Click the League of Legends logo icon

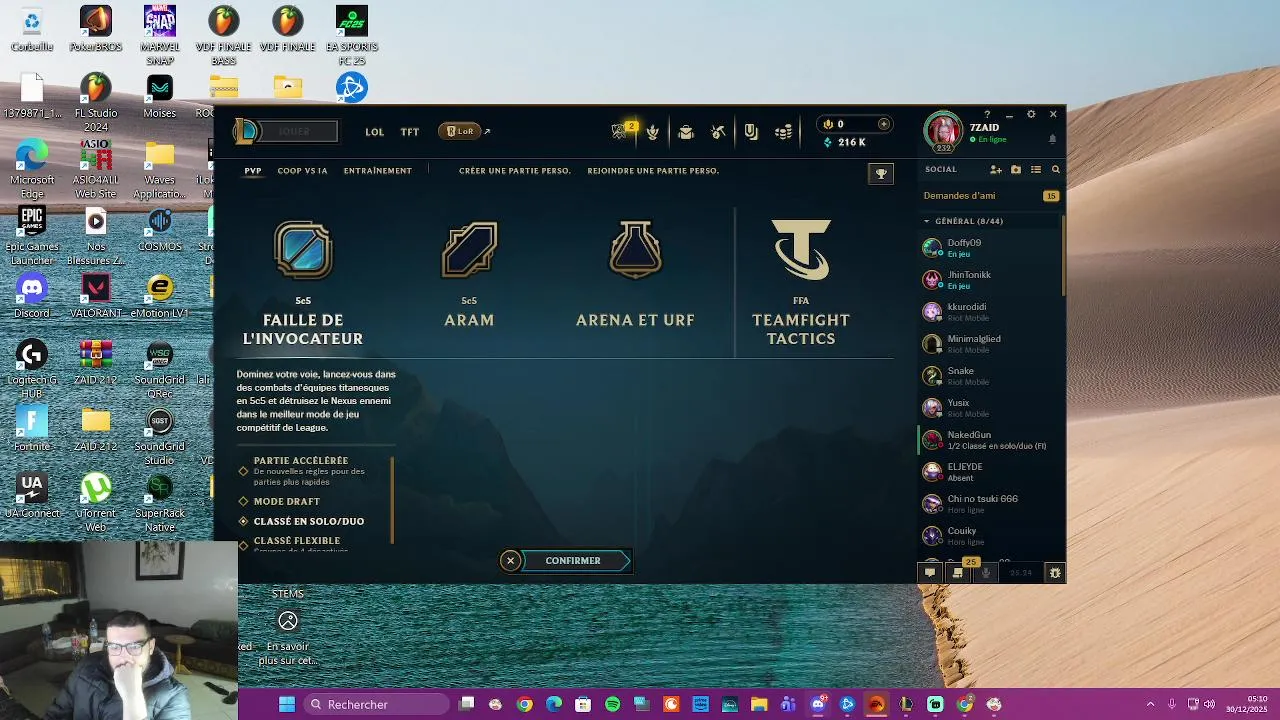pos(245,131)
